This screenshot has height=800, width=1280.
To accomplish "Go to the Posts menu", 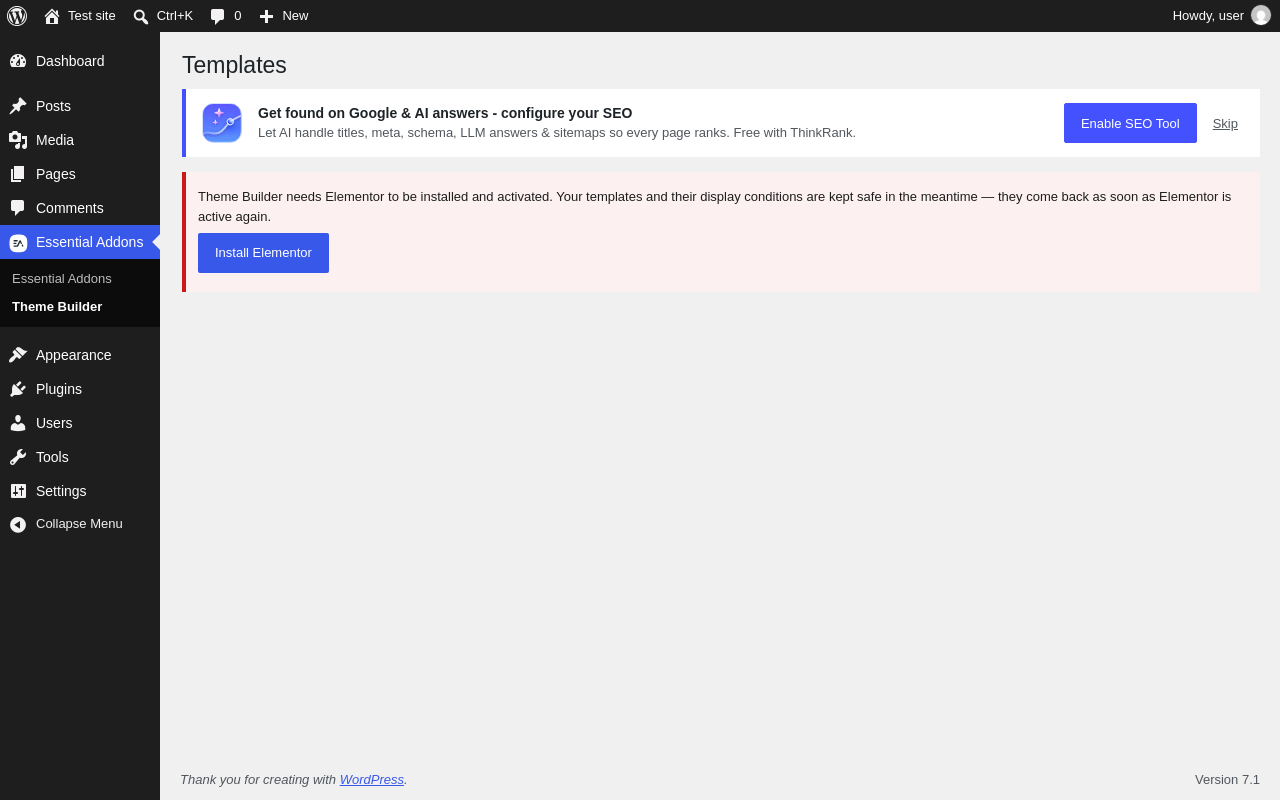I will 80,106.
